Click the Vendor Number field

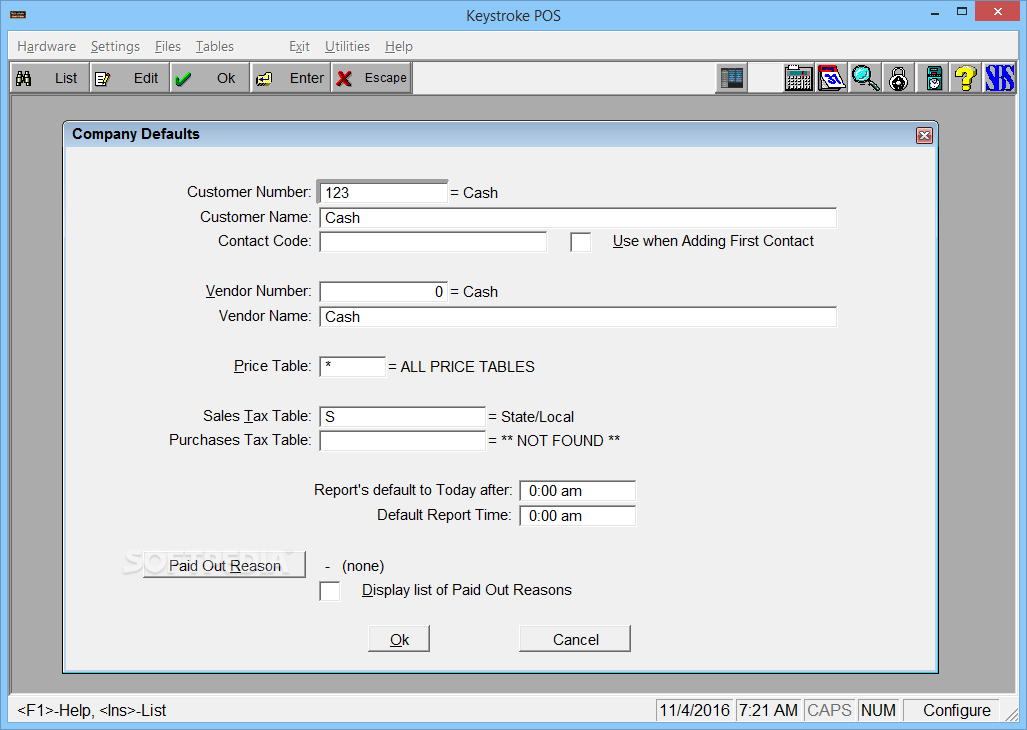(383, 291)
